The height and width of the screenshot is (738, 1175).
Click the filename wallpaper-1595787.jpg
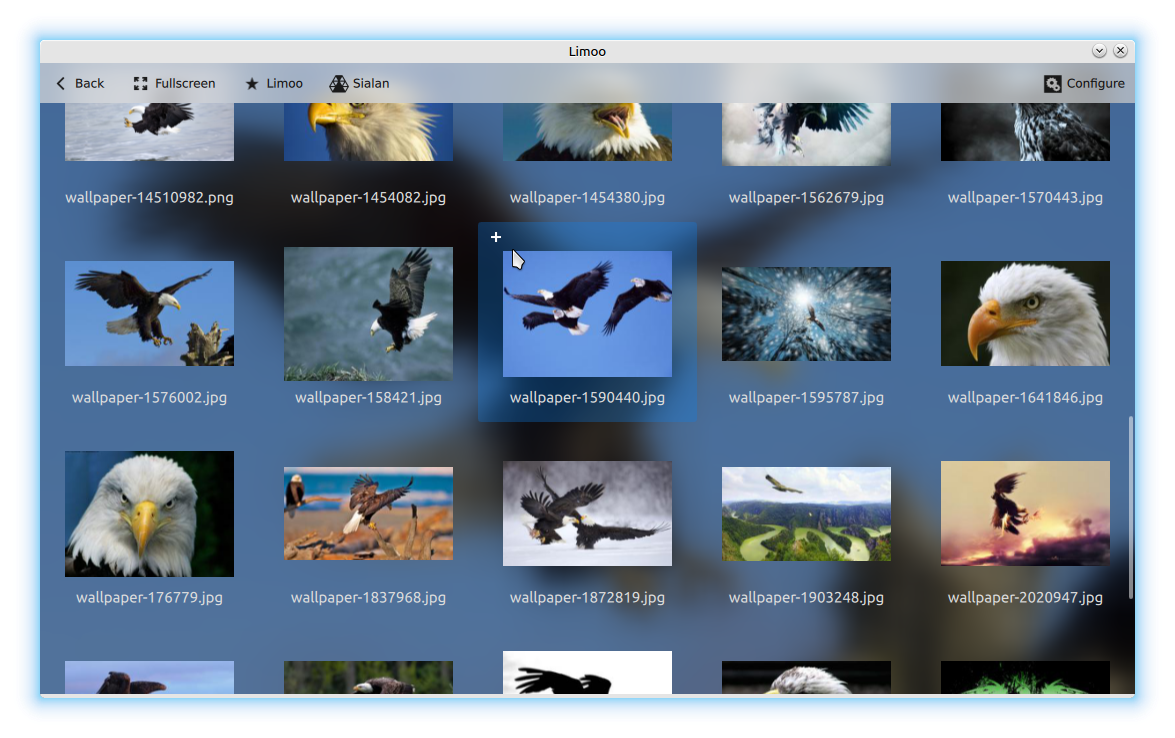point(806,398)
